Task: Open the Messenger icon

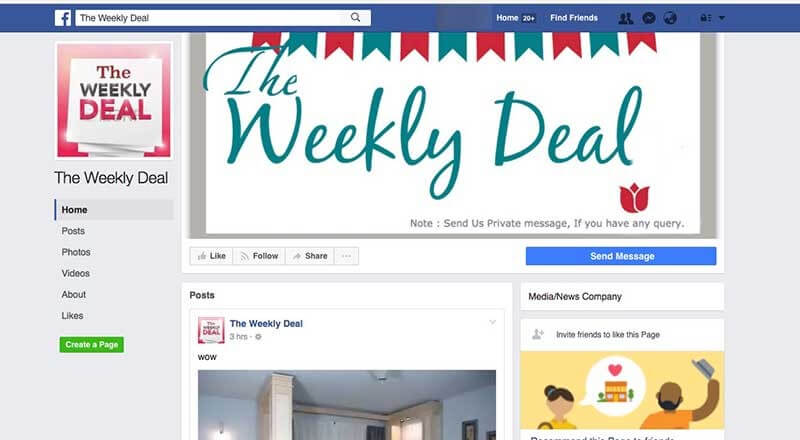Action: pos(648,18)
